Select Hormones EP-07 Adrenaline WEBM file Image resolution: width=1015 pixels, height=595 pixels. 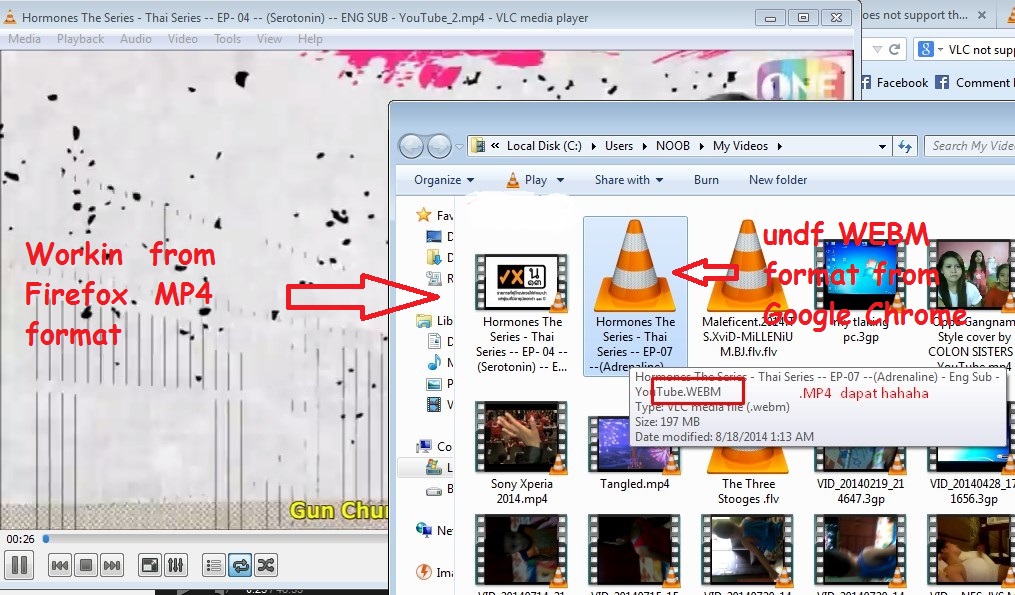(x=635, y=296)
